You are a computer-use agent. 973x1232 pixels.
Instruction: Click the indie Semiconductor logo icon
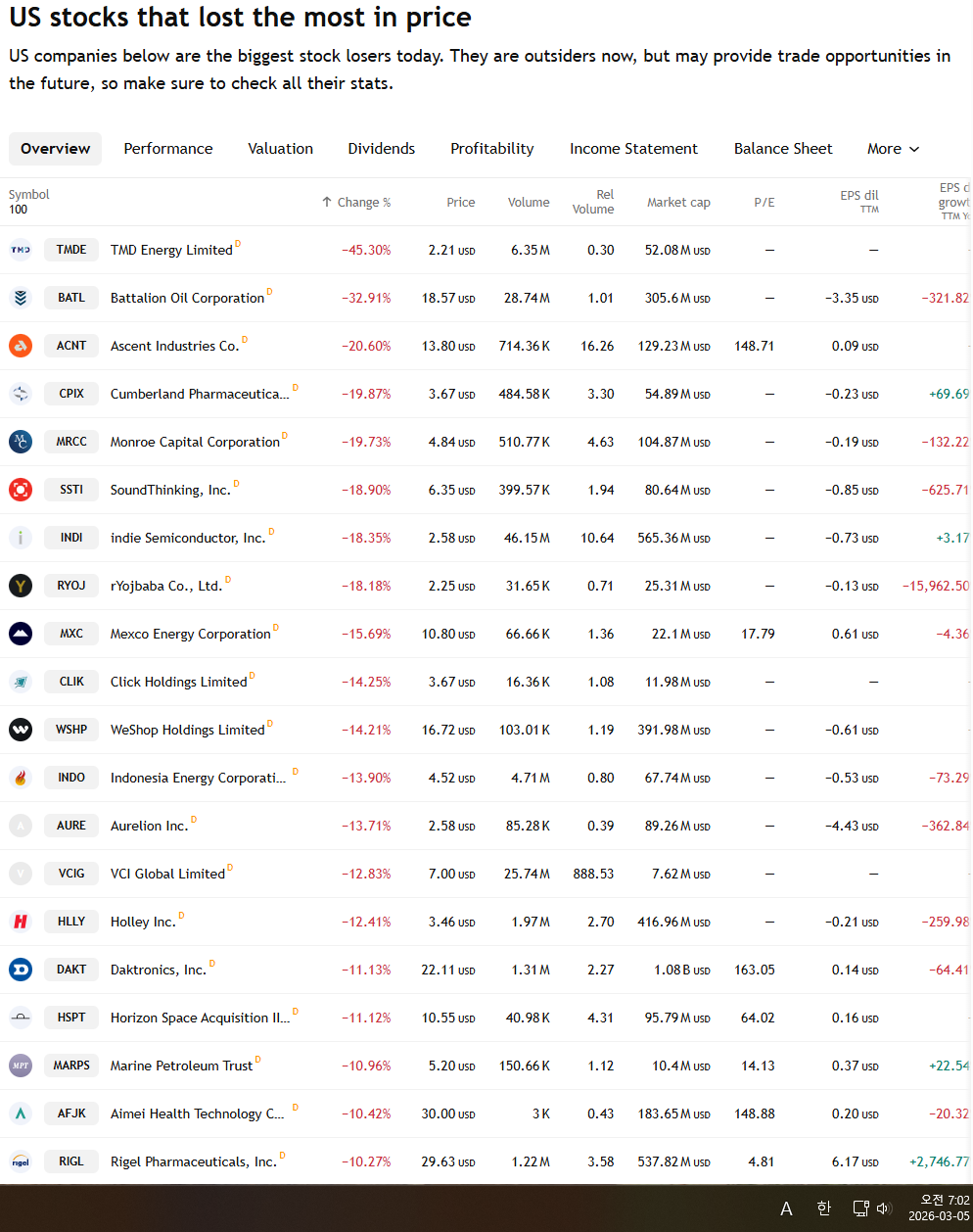(21, 538)
